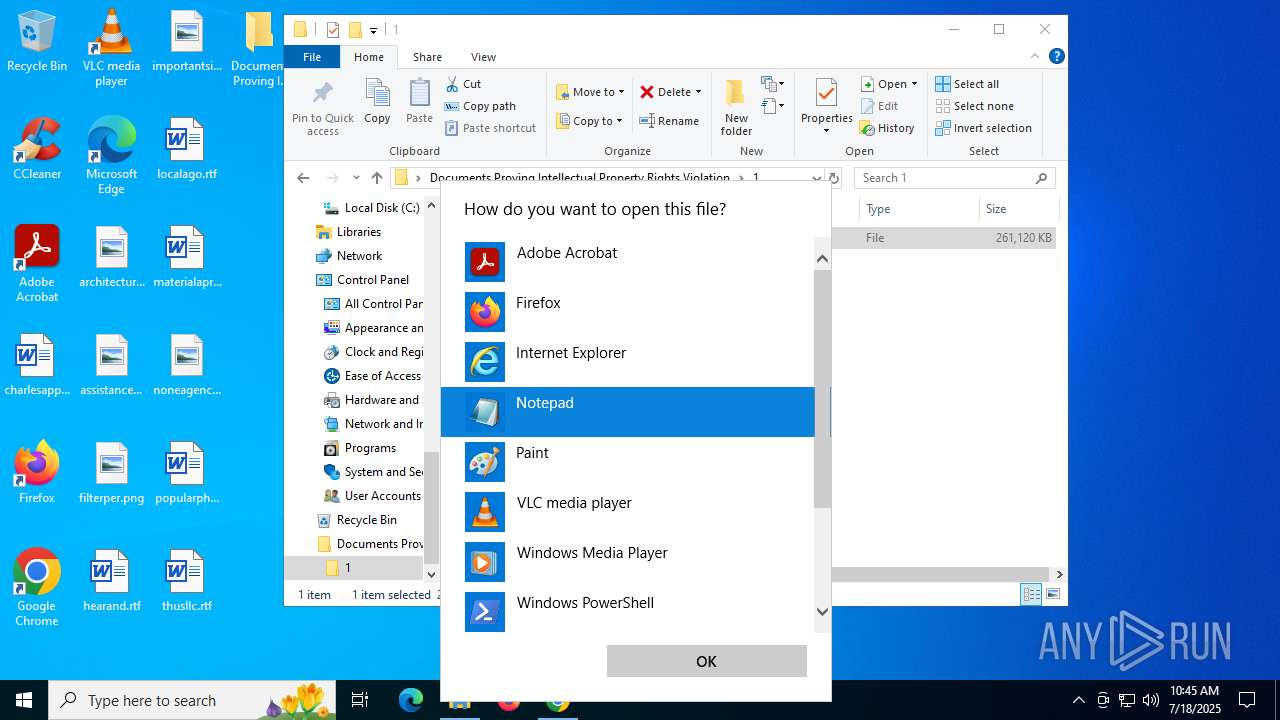
Task: Open Microsoft Edge from the taskbar
Action: [x=410, y=700]
